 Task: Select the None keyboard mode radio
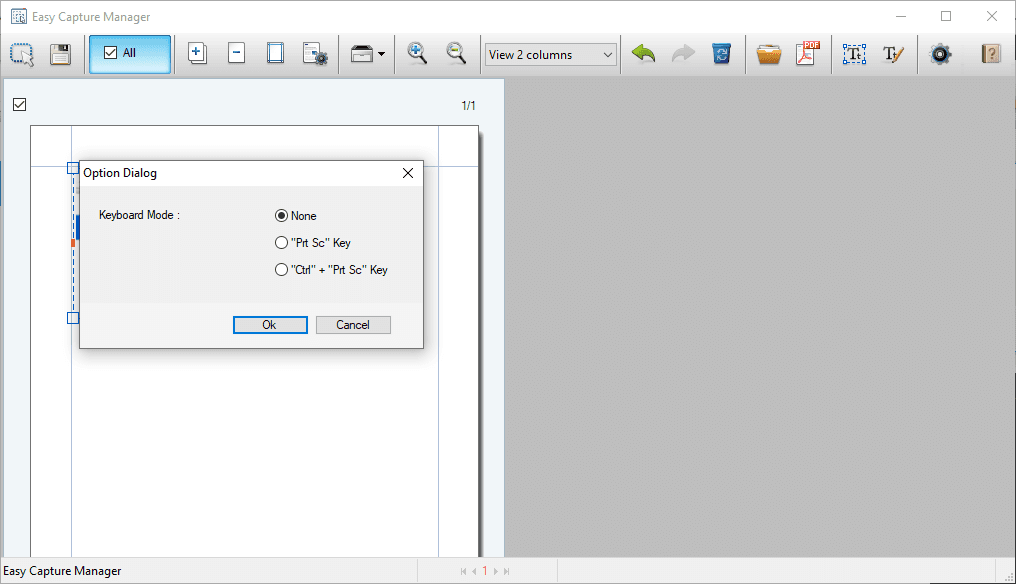pyautogui.click(x=281, y=215)
